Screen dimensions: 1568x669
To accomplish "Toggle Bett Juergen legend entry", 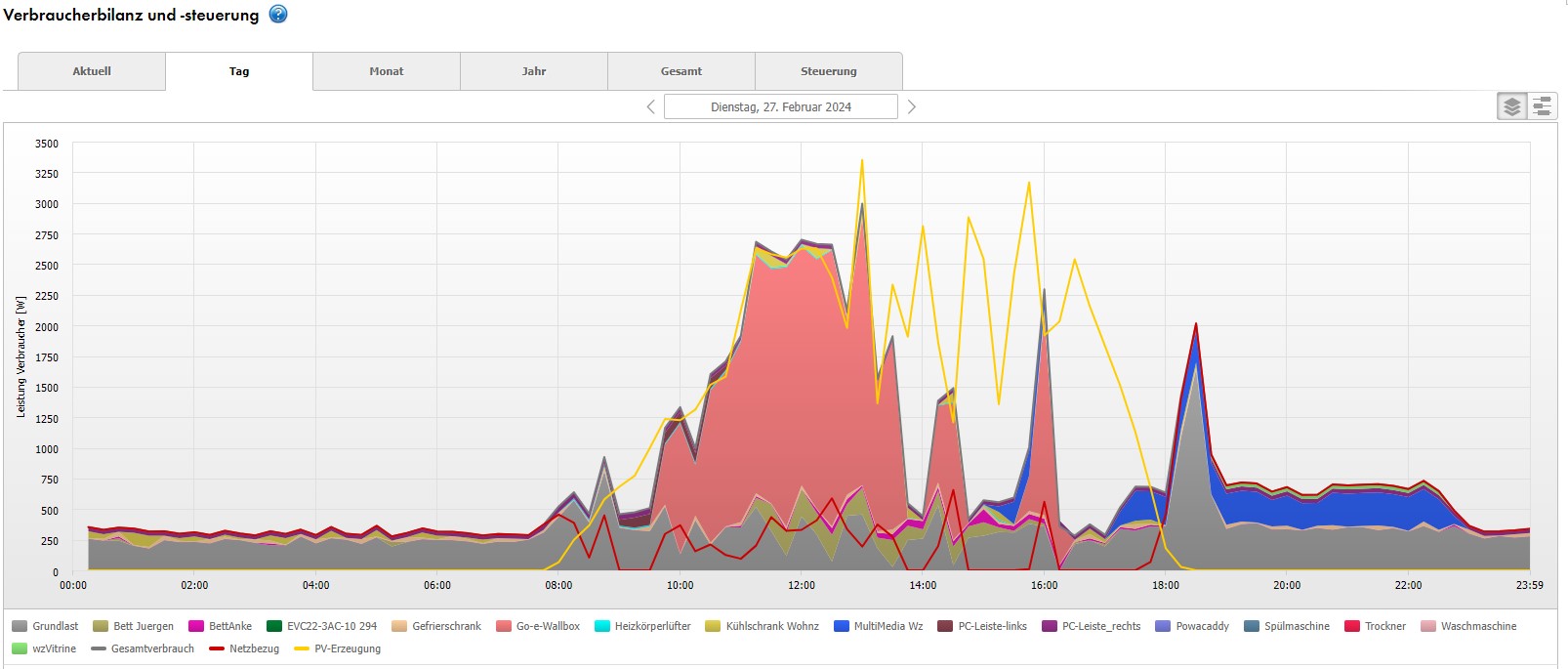I will (133, 626).
